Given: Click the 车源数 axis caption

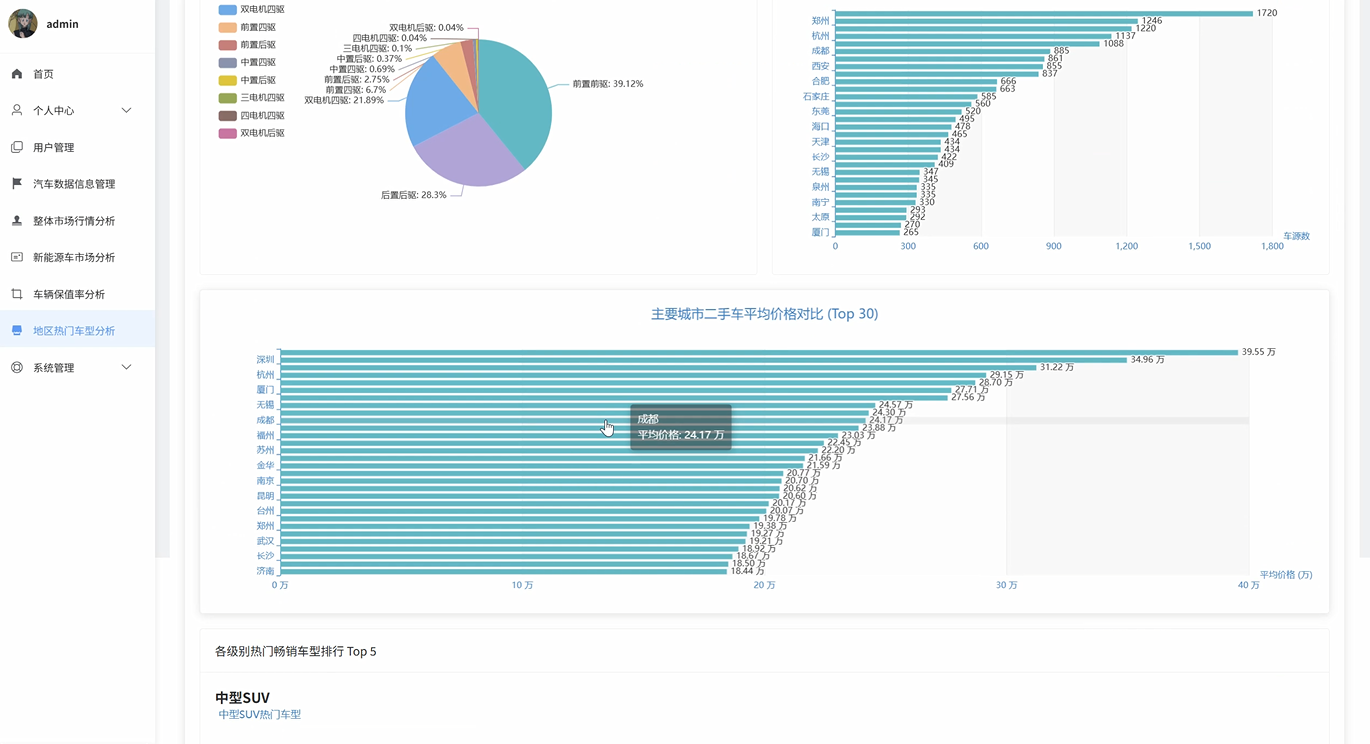Looking at the screenshot, I should [x=1296, y=236].
